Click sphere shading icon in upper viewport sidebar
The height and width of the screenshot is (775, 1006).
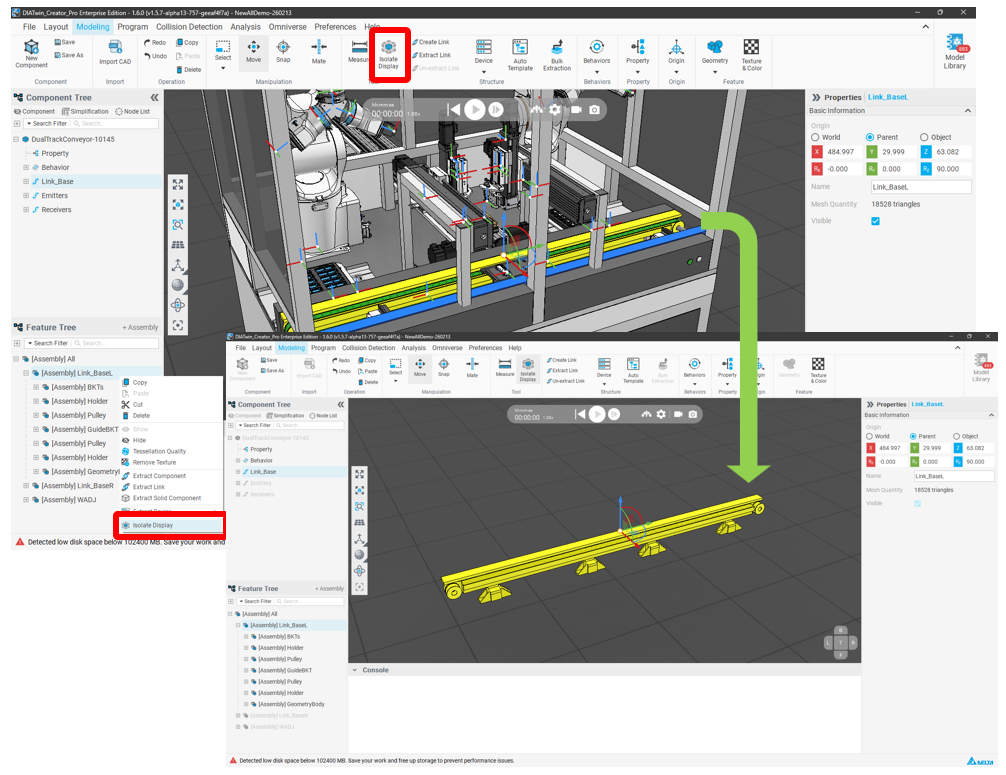pos(178,285)
